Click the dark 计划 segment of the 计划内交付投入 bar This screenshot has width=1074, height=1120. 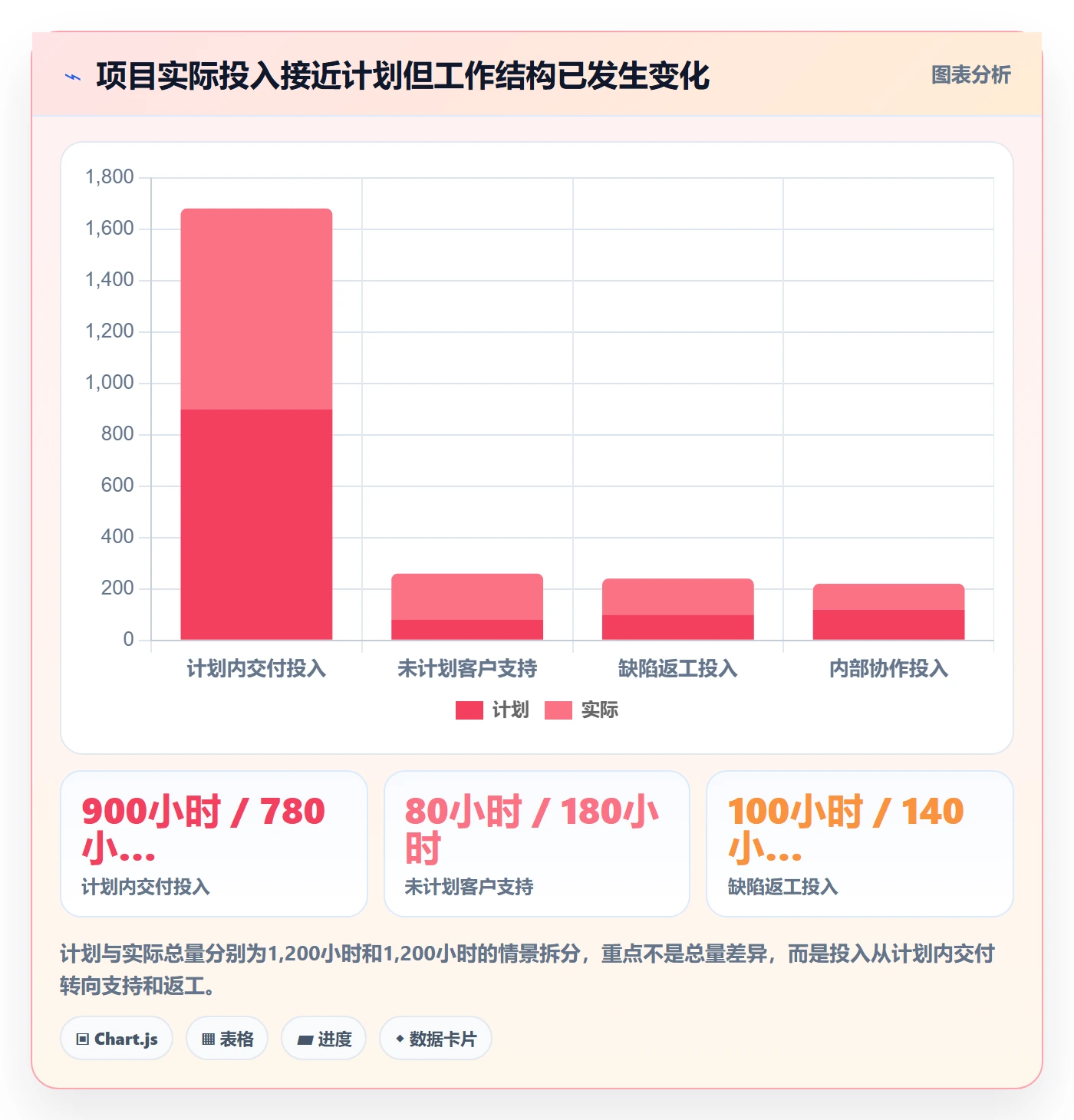point(256,525)
